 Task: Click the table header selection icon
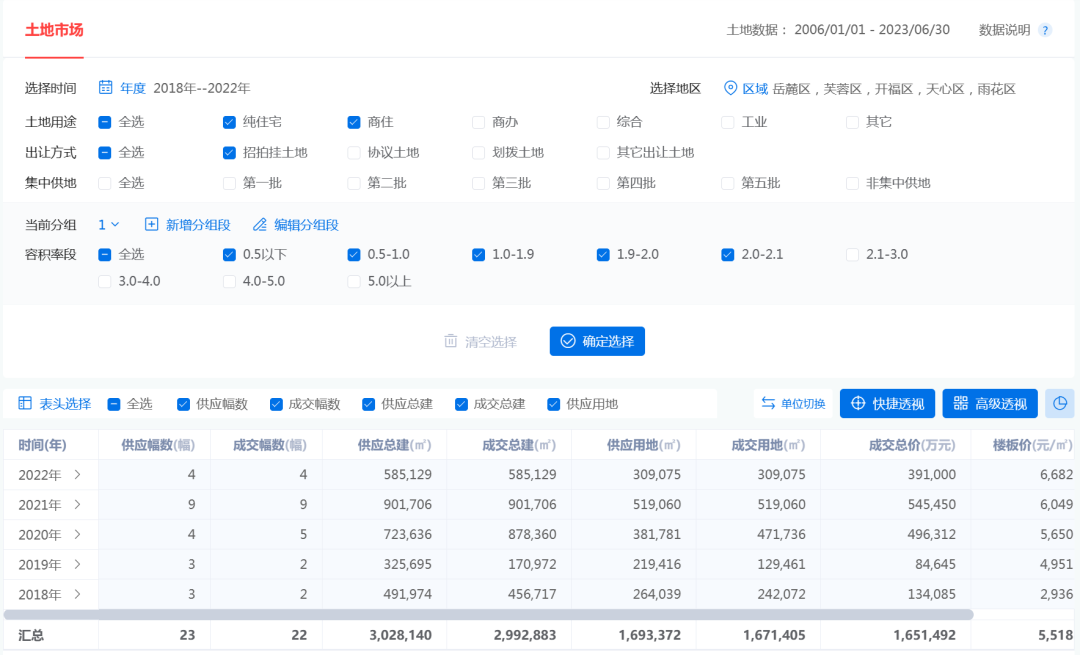click(x=26, y=404)
